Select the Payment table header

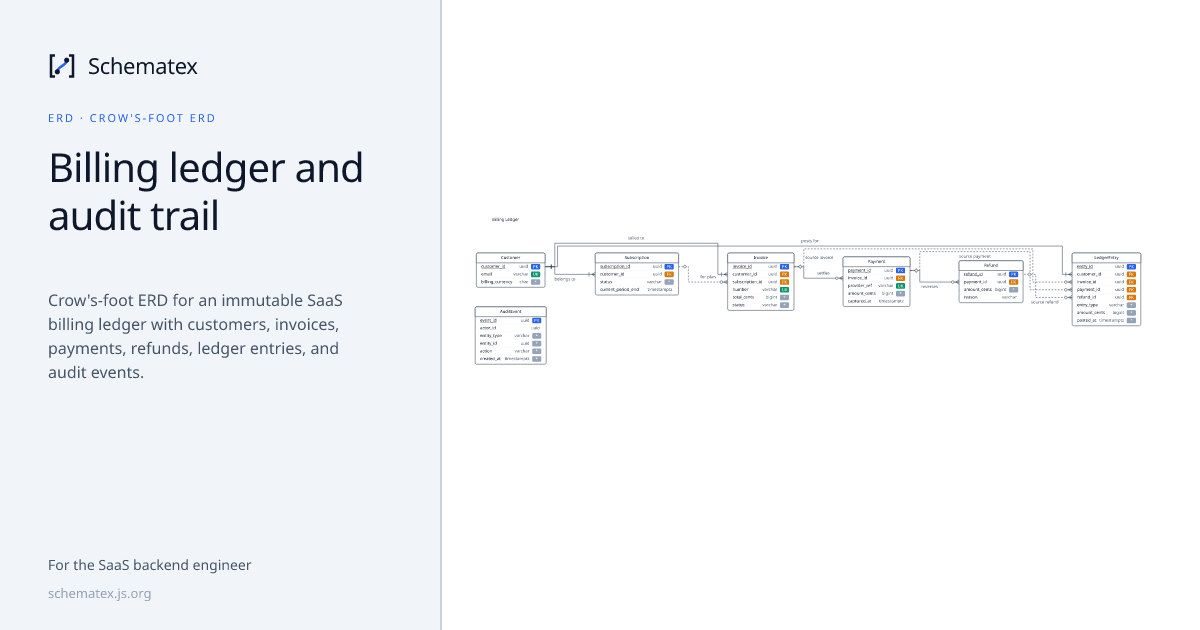[x=876, y=261]
